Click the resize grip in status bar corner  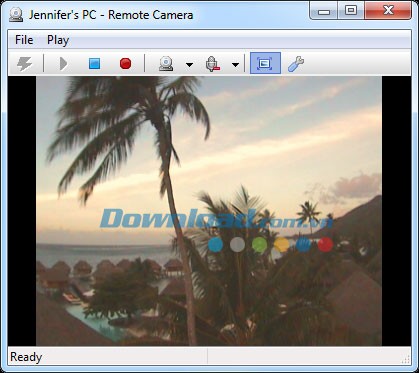click(406, 359)
